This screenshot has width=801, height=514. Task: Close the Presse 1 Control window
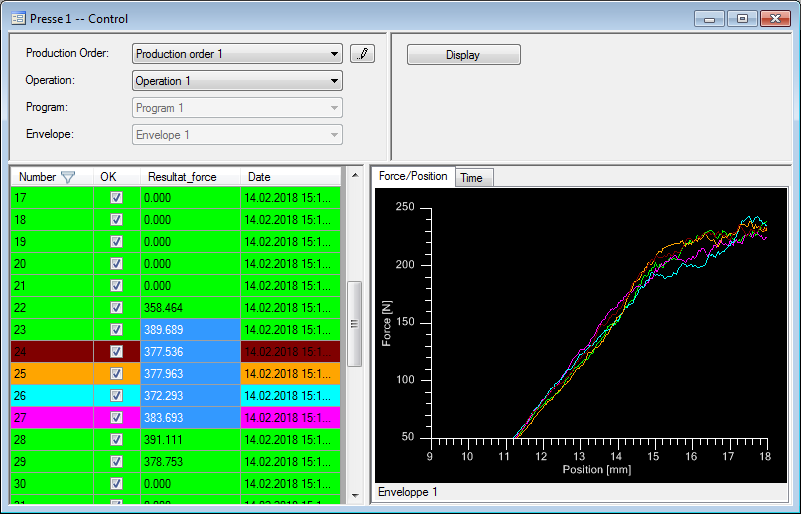point(775,19)
